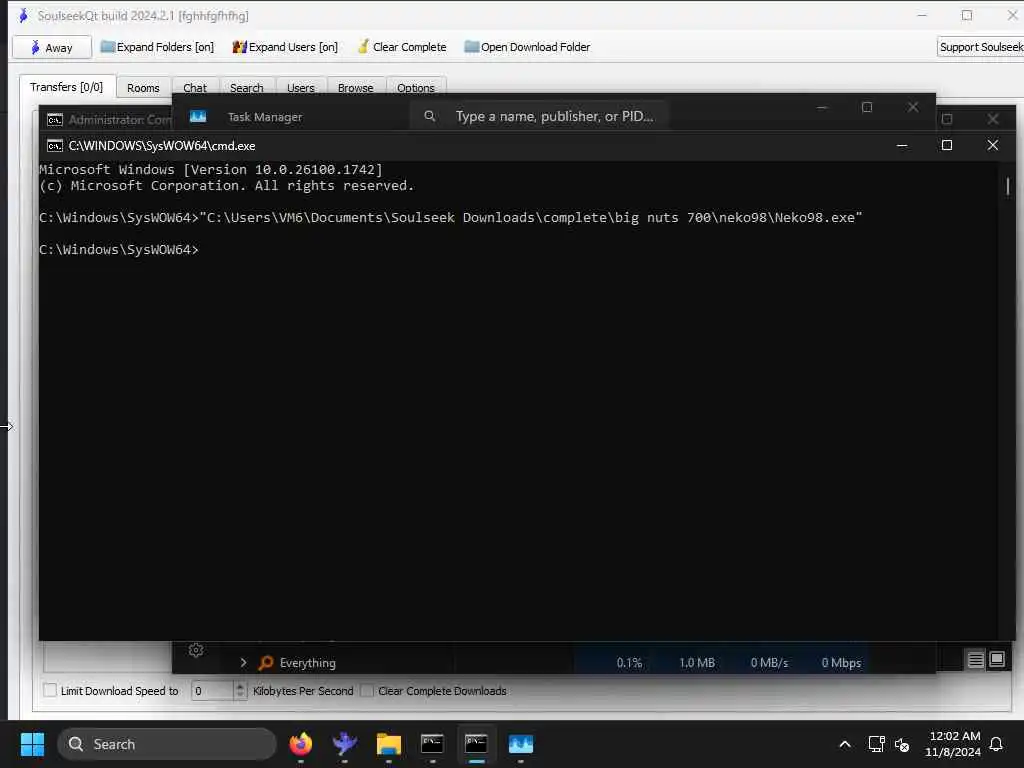Image resolution: width=1024 pixels, height=768 pixels.
Task: Open Task Manager settings gear icon
Action: pos(196,650)
